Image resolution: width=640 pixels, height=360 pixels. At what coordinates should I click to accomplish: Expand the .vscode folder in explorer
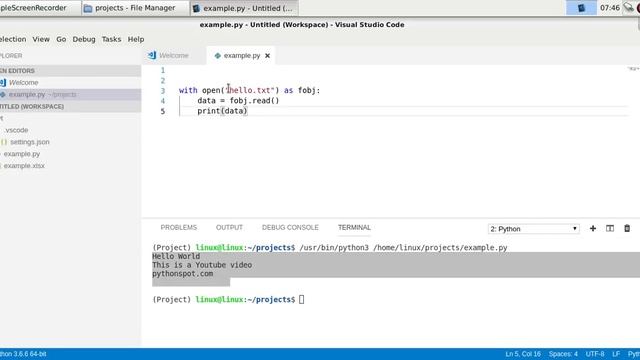click(x=17, y=130)
